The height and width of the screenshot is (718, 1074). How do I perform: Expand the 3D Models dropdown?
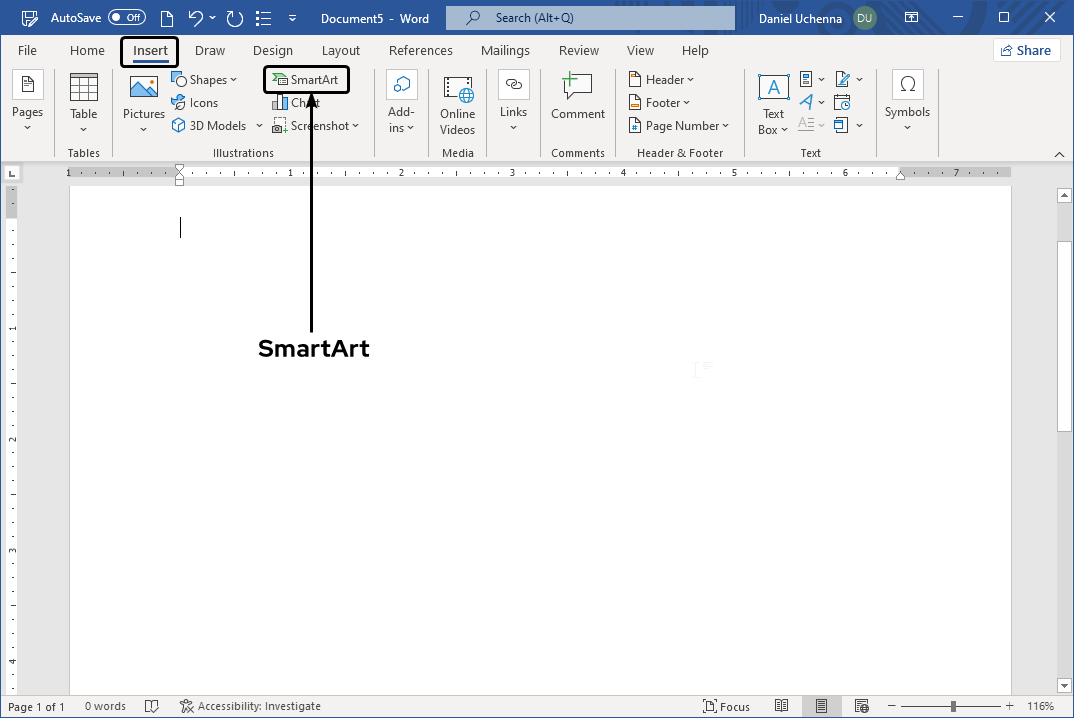click(259, 125)
